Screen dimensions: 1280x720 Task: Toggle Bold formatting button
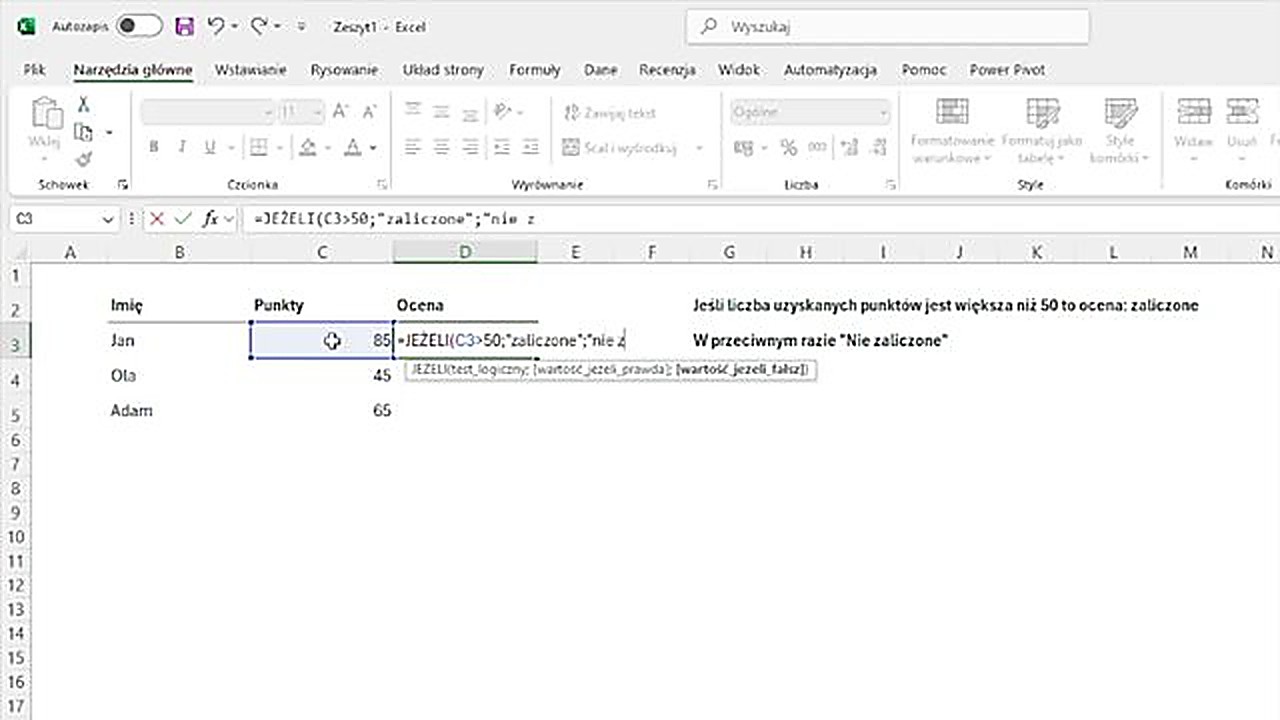(154, 148)
